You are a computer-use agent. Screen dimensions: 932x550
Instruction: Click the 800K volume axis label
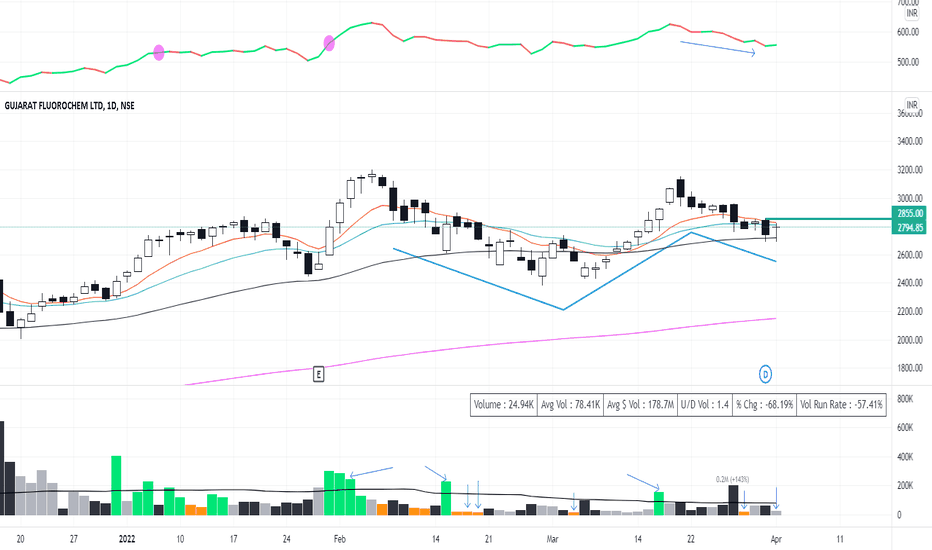click(x=905, y=399)
